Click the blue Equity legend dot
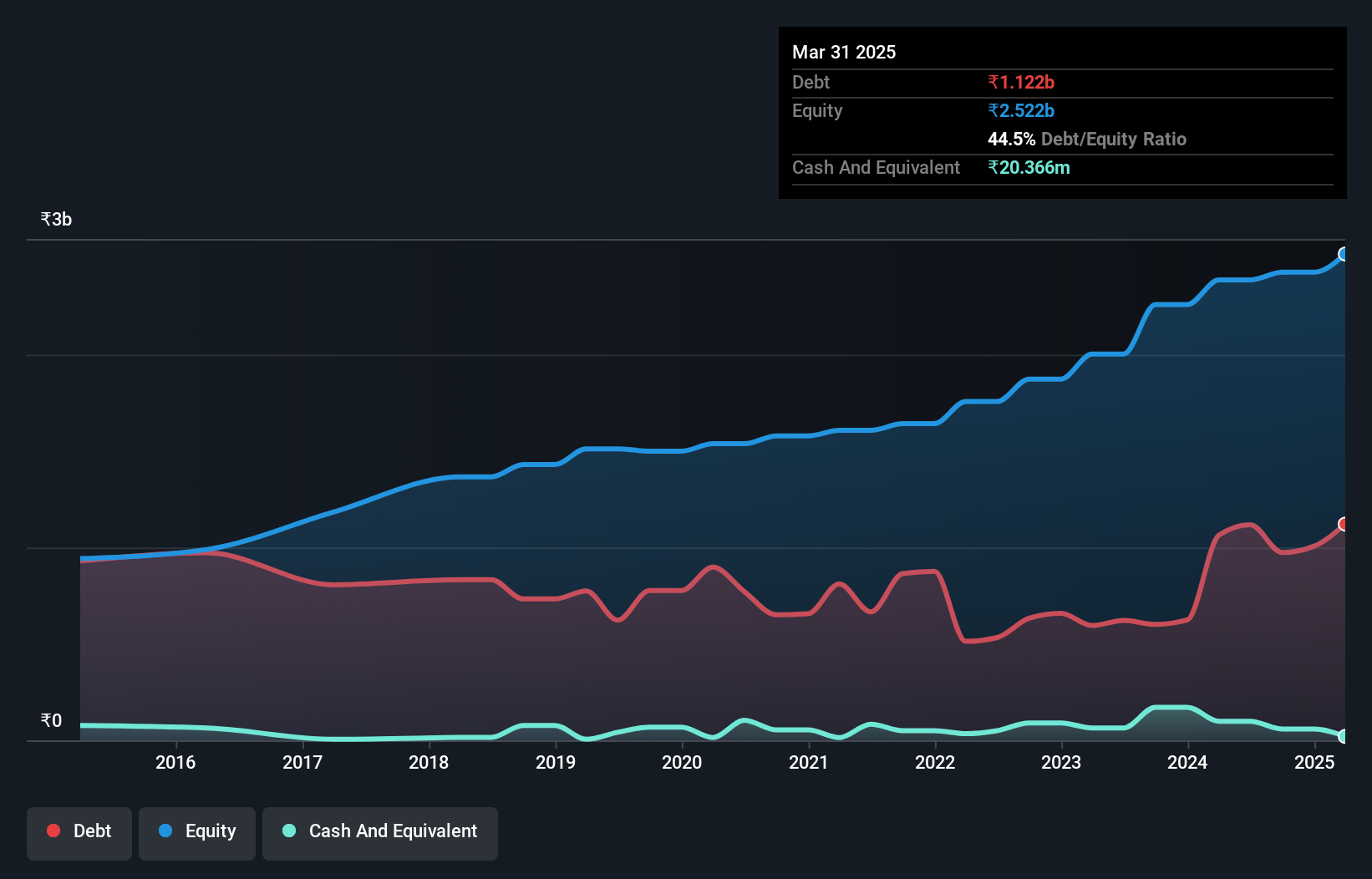1372x879 pixels. tap(165, 831)
